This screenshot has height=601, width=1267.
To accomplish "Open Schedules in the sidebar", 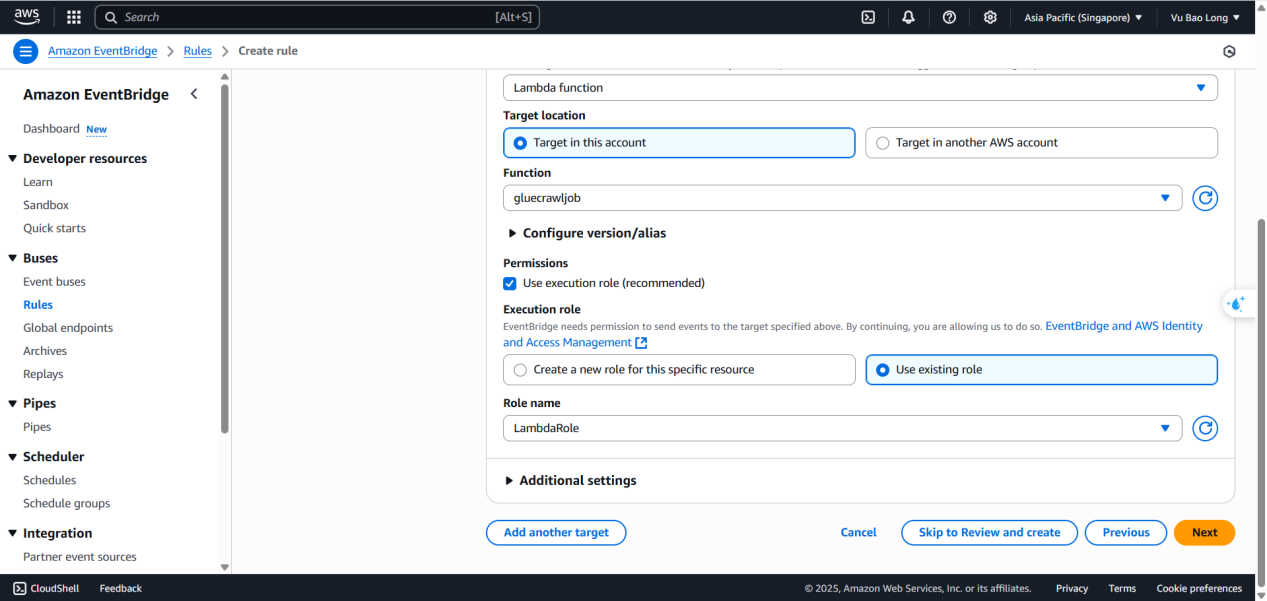I will (50, 480).
